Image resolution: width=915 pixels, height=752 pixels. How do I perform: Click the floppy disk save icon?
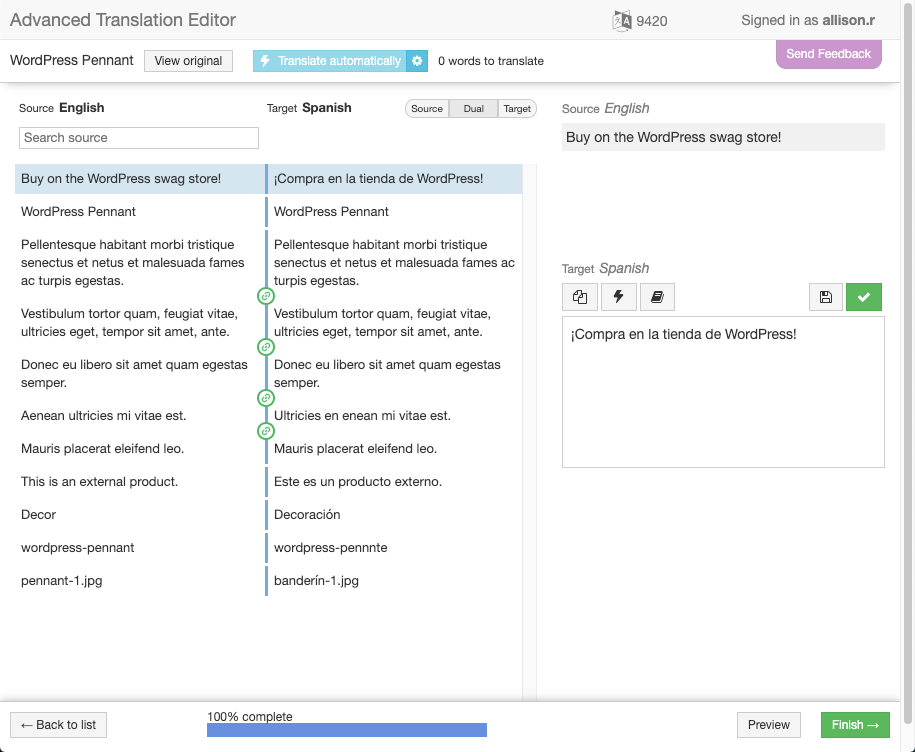coord(825,297)
